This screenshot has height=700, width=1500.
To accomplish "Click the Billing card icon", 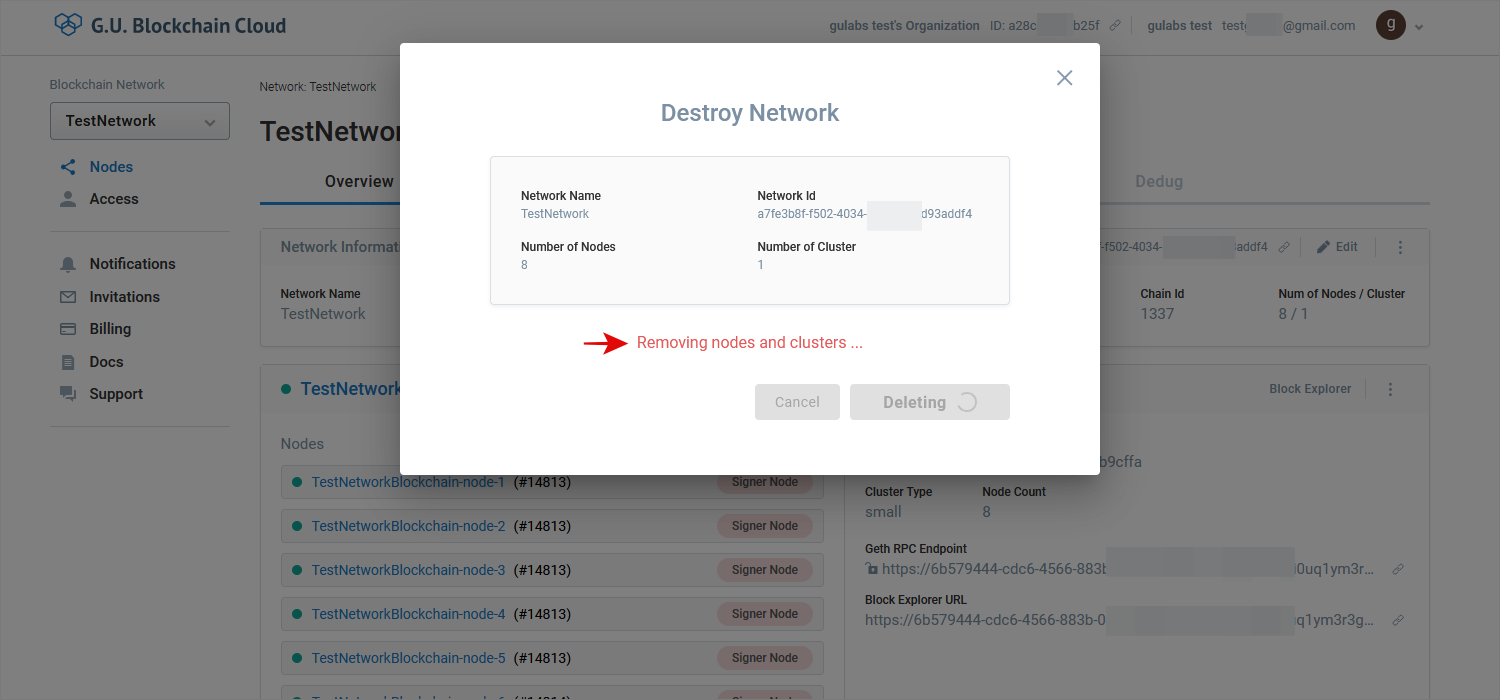I will [68, 329].
